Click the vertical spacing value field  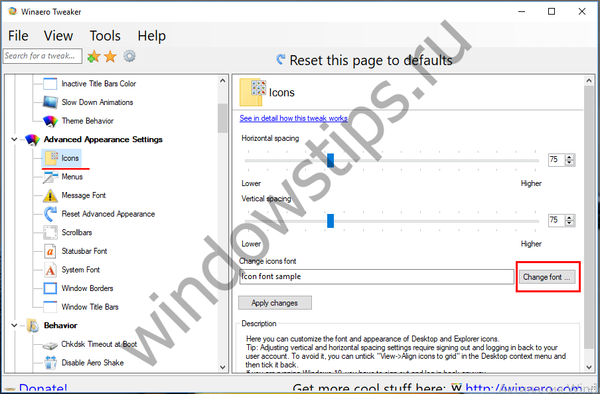(557, 220)
